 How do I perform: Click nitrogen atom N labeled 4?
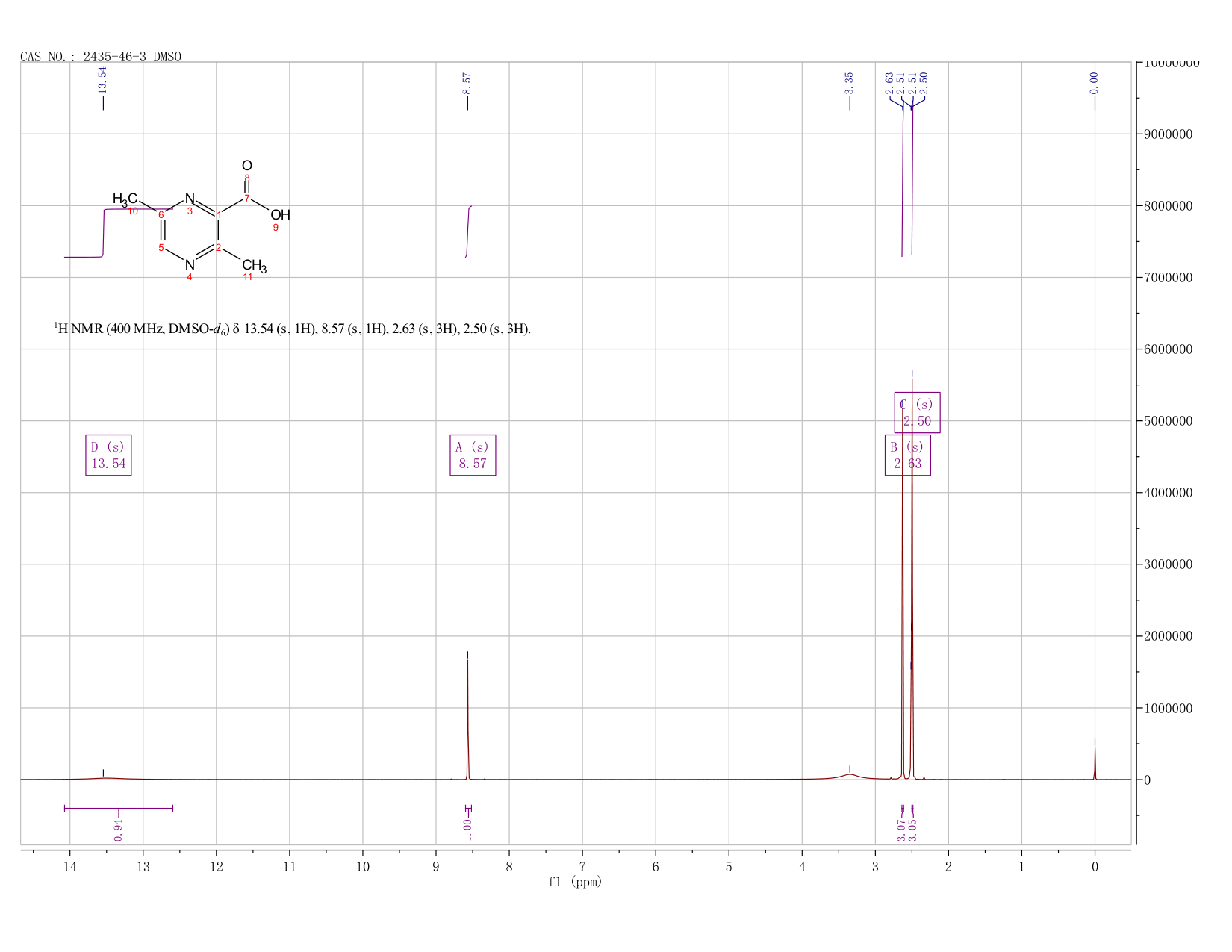click(x=190, y=264)
